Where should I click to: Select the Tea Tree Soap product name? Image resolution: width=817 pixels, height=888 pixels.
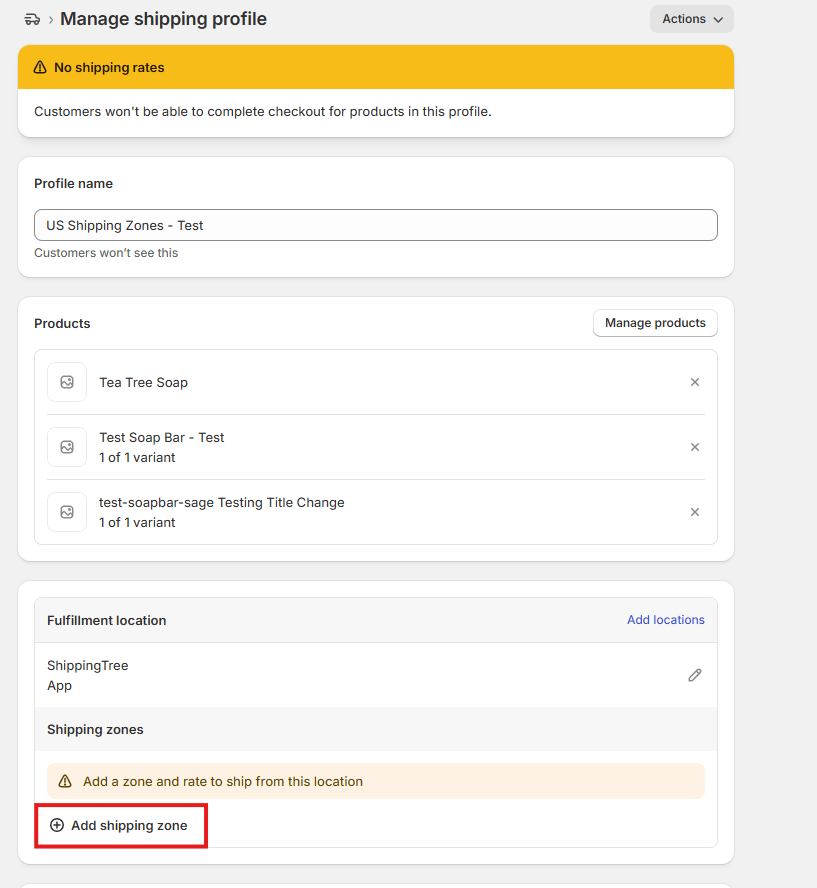(143, 382)
